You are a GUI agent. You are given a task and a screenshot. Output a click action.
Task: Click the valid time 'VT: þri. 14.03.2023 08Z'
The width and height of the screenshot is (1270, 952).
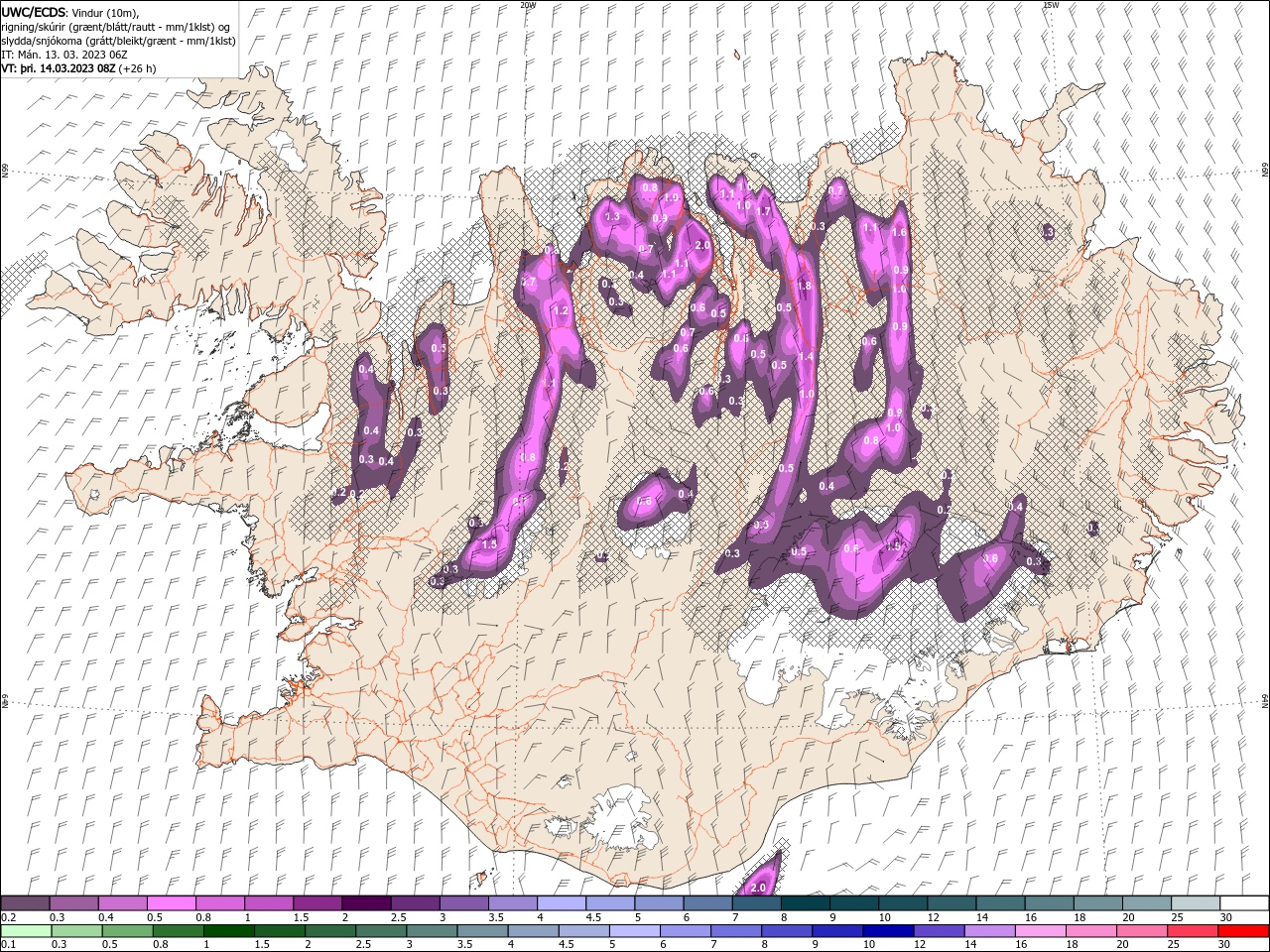[x=59, y=68]
